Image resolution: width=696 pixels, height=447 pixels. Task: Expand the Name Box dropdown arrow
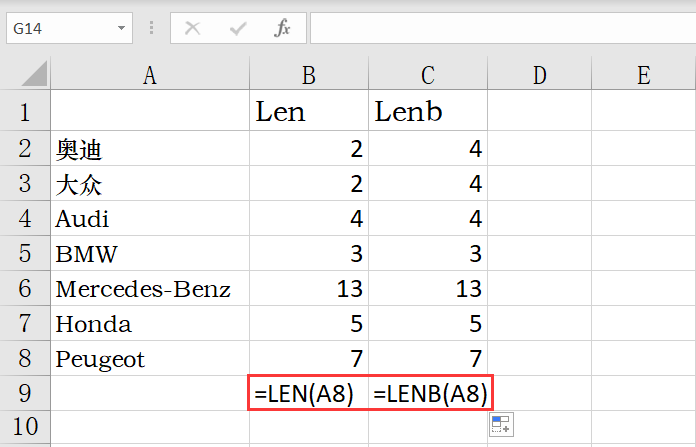point(121,28)
